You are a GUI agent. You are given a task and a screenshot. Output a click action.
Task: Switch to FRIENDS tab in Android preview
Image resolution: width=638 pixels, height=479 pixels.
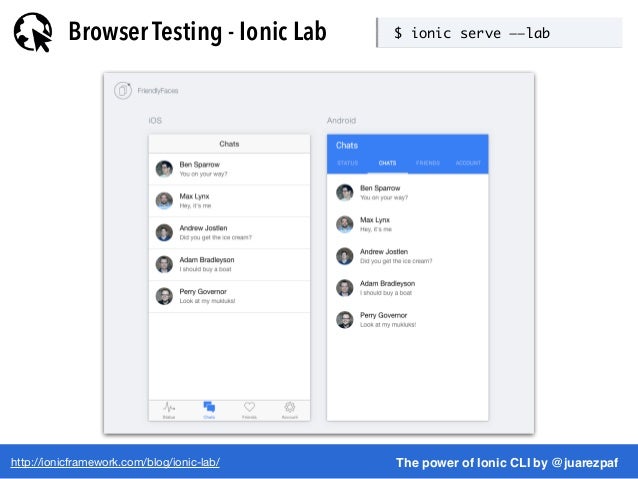[x=428, y=163]
